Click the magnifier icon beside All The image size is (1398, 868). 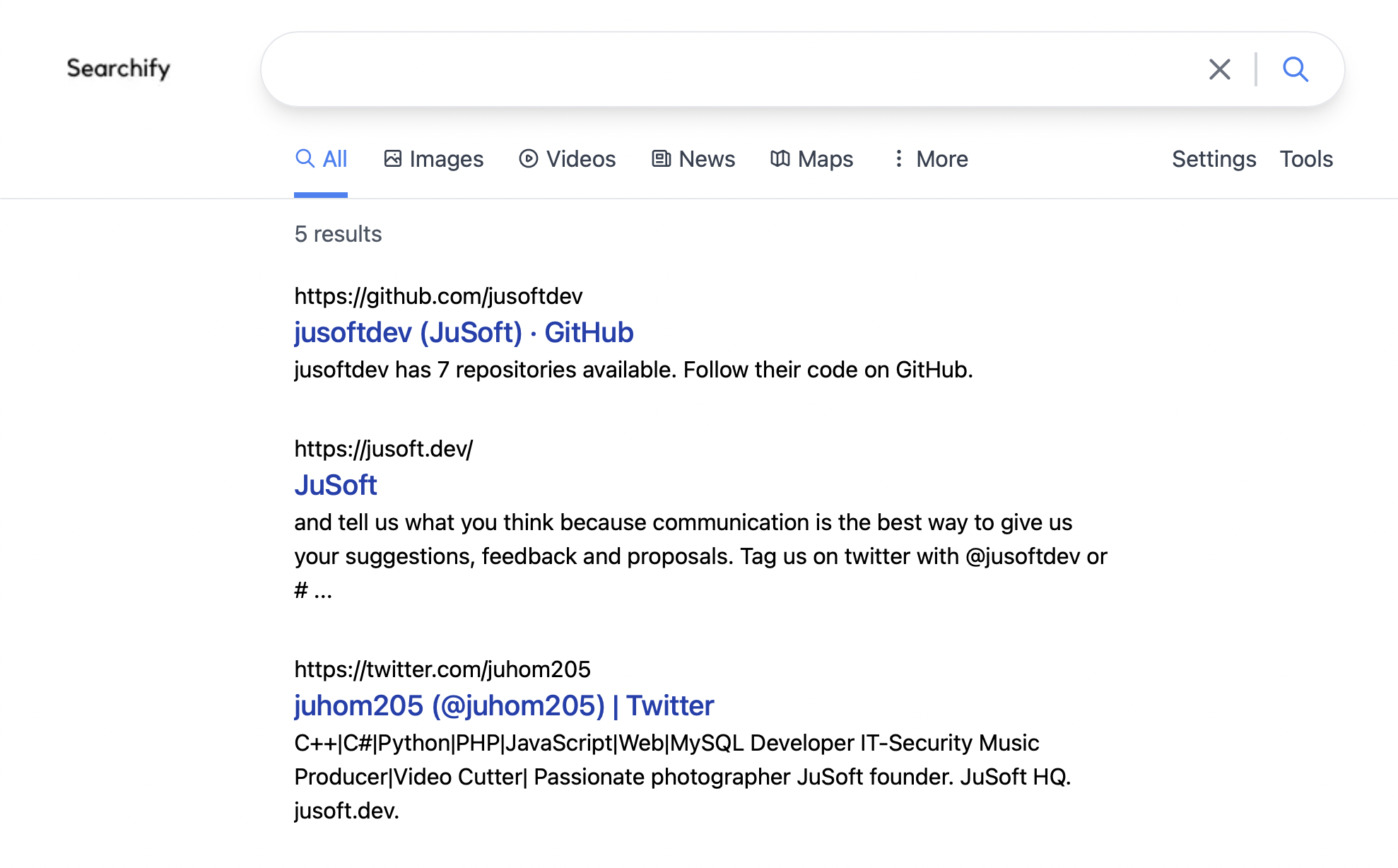click(305, 158)
